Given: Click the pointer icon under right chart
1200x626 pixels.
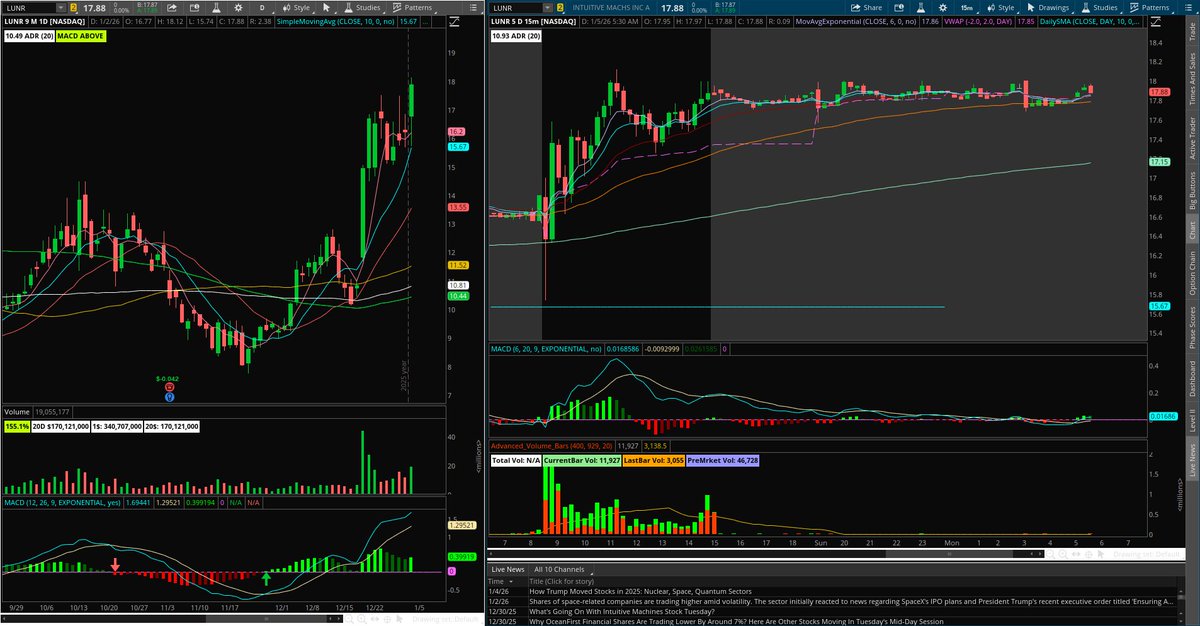Looking at the screenshot, I should pyautogui.click(x=1100, y=554).
